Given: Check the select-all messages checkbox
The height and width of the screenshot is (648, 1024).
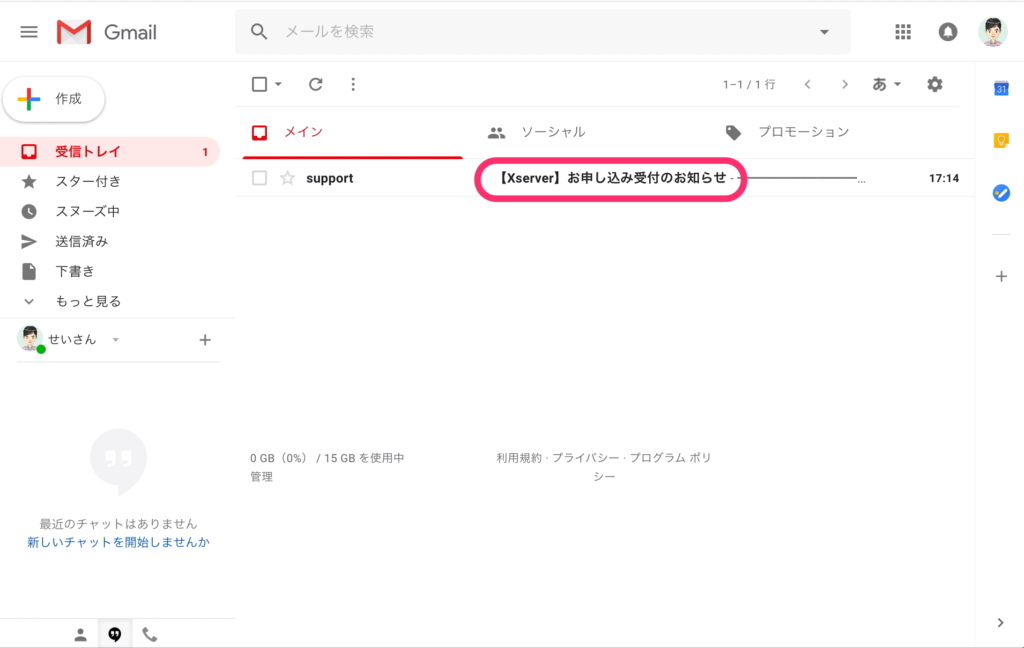Looking at the screenshot, I should tap(257, 84).
